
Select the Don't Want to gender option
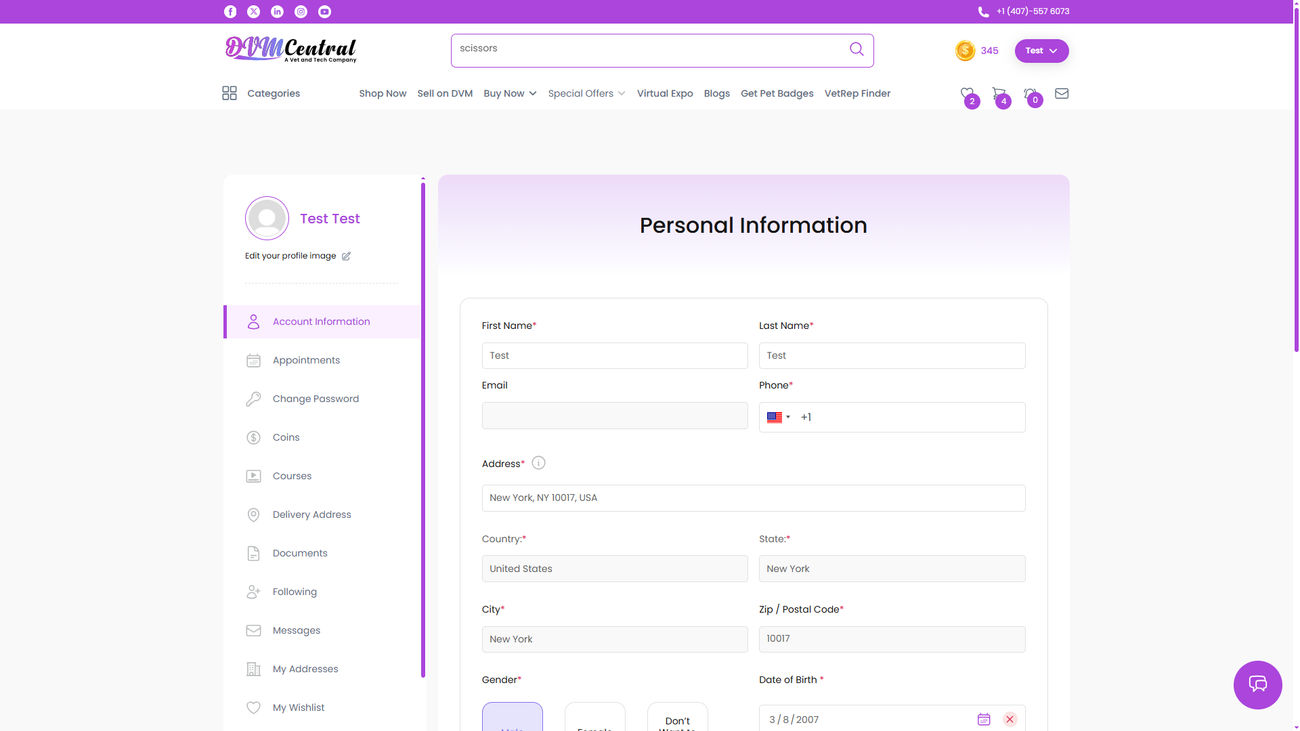(677, 716)
